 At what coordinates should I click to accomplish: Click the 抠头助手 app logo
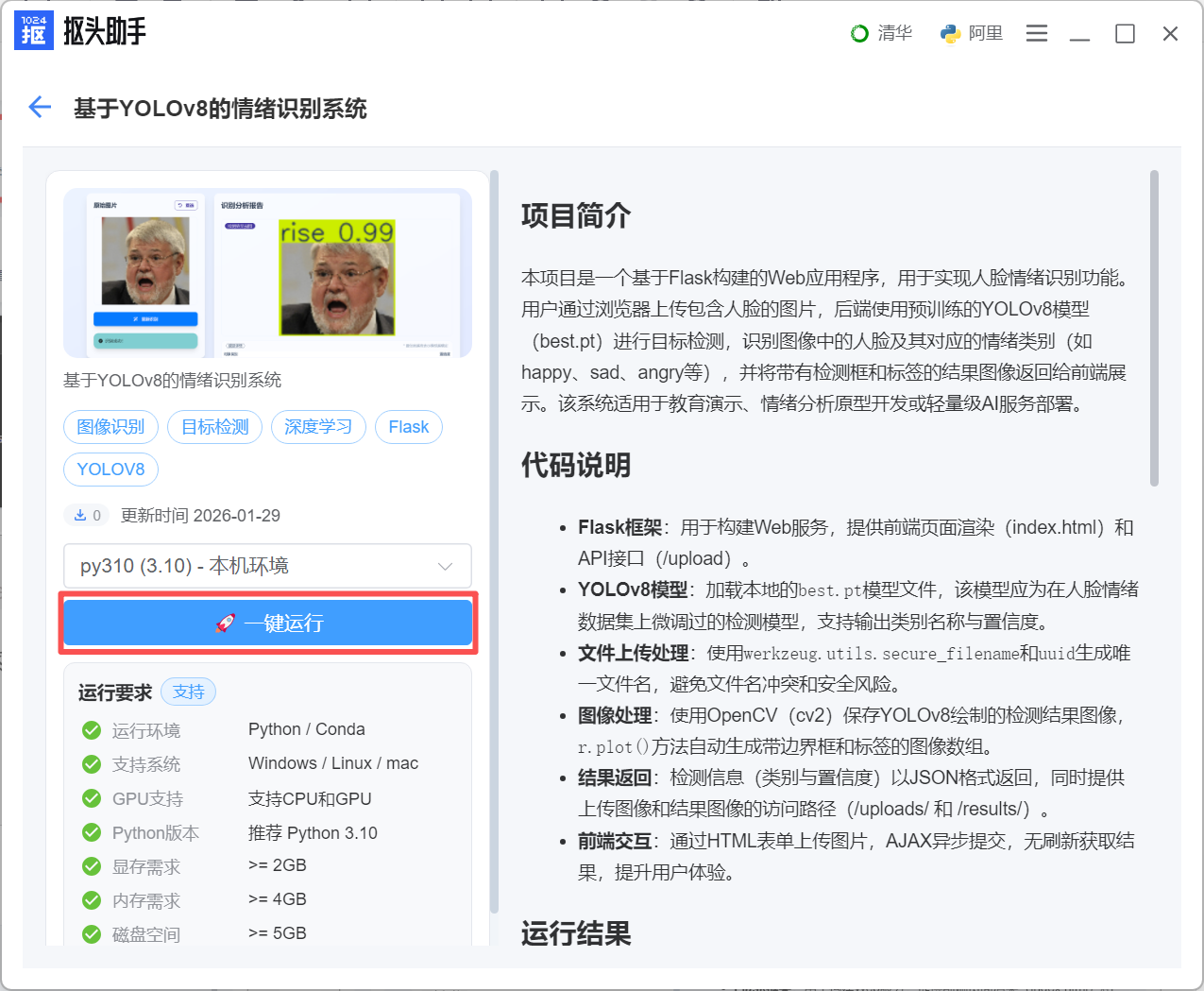[x=34, y=31]
